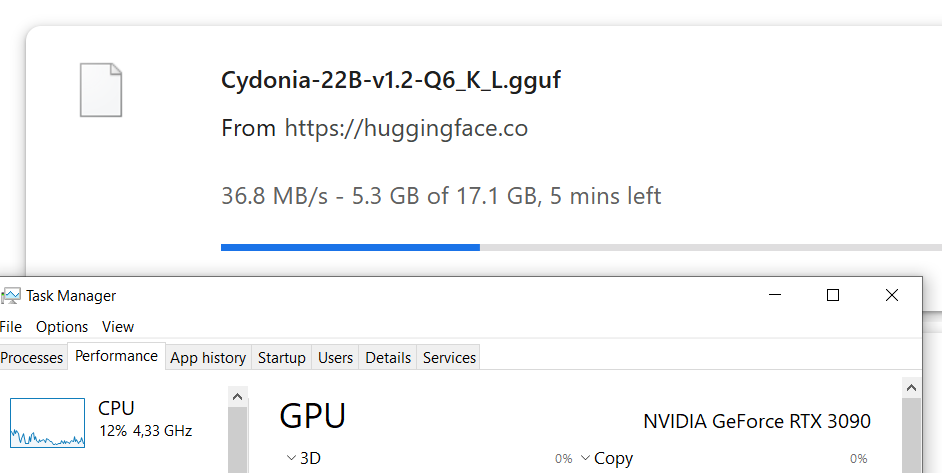Open the Options menu
The width and height of the screenshot is (942, 473).
[62, 327]
